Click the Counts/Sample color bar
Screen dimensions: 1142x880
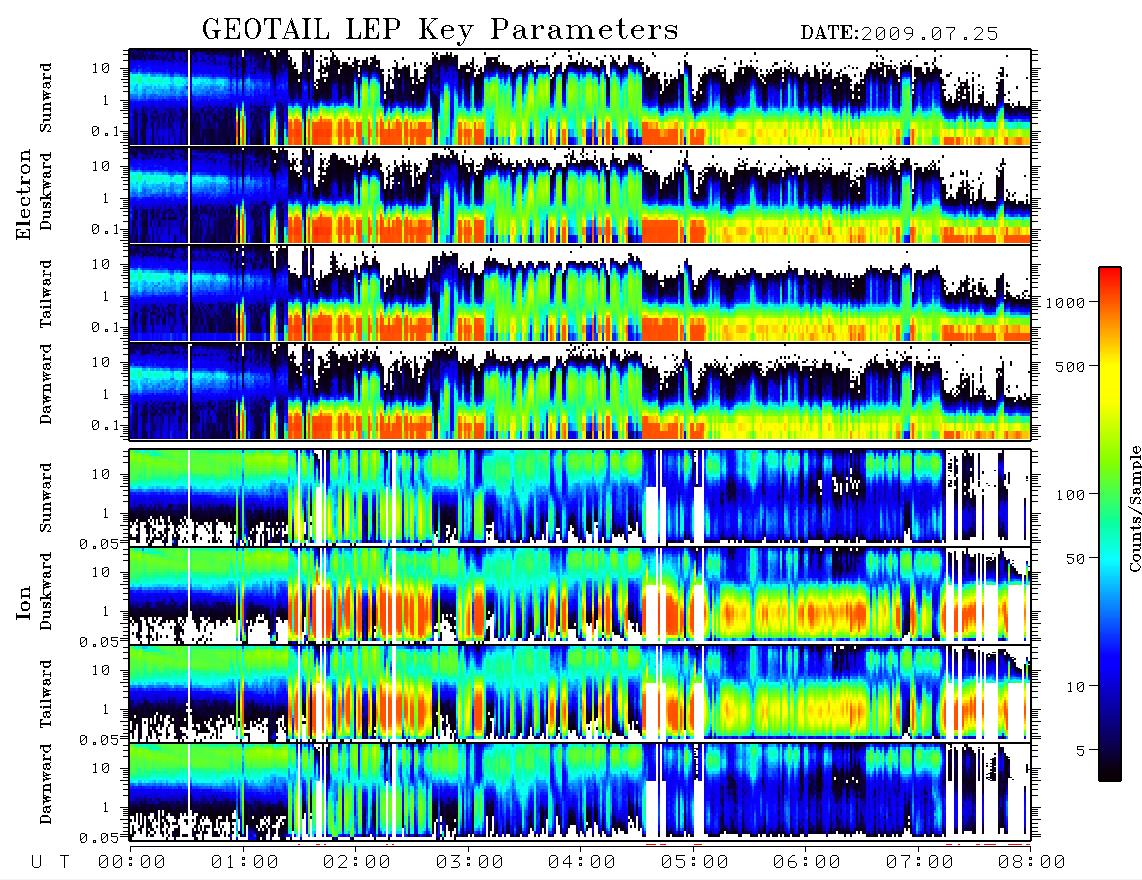[1110, 524]
